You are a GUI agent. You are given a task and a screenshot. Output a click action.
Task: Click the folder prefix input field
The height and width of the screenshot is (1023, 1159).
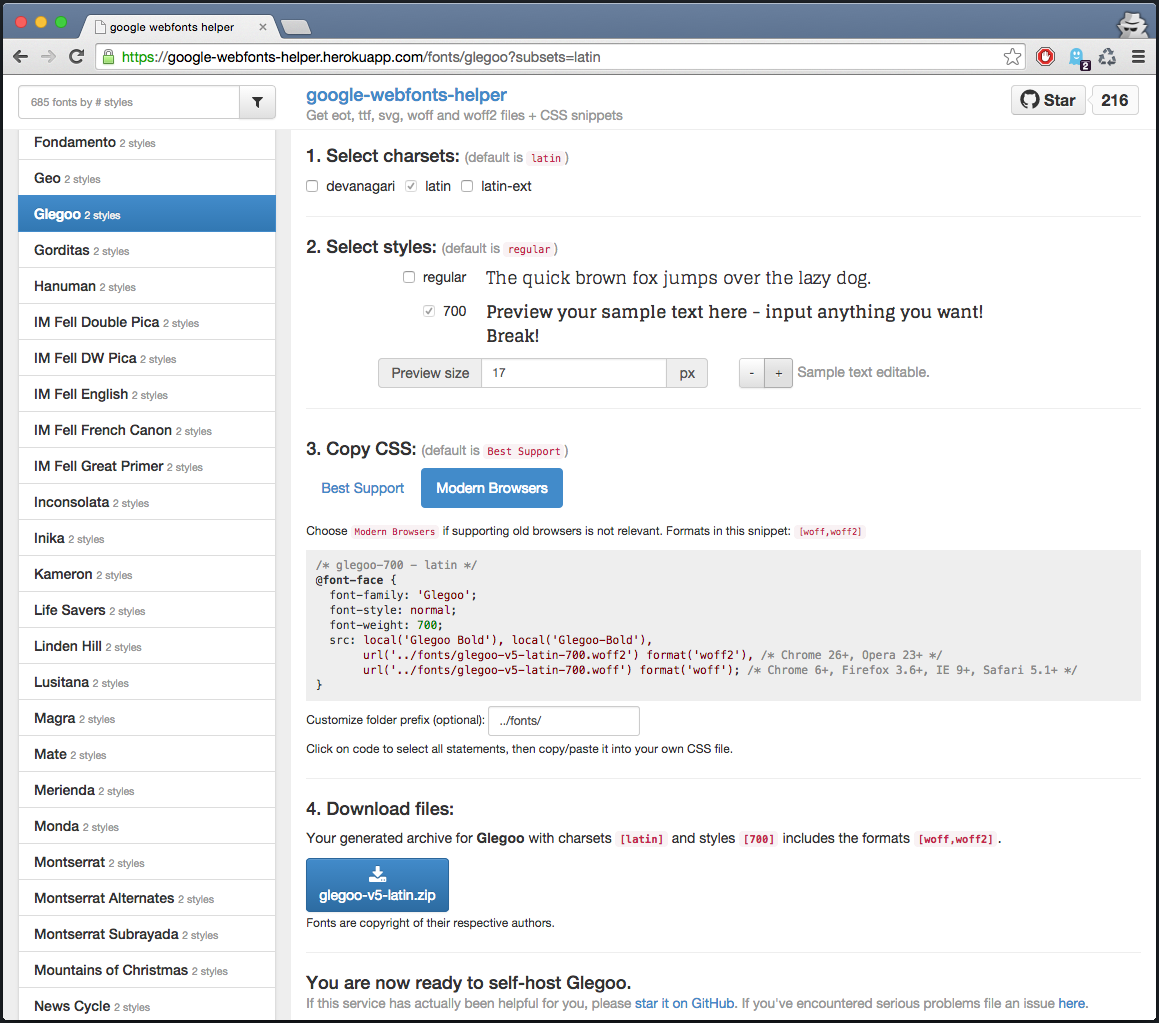coord(563,720)
